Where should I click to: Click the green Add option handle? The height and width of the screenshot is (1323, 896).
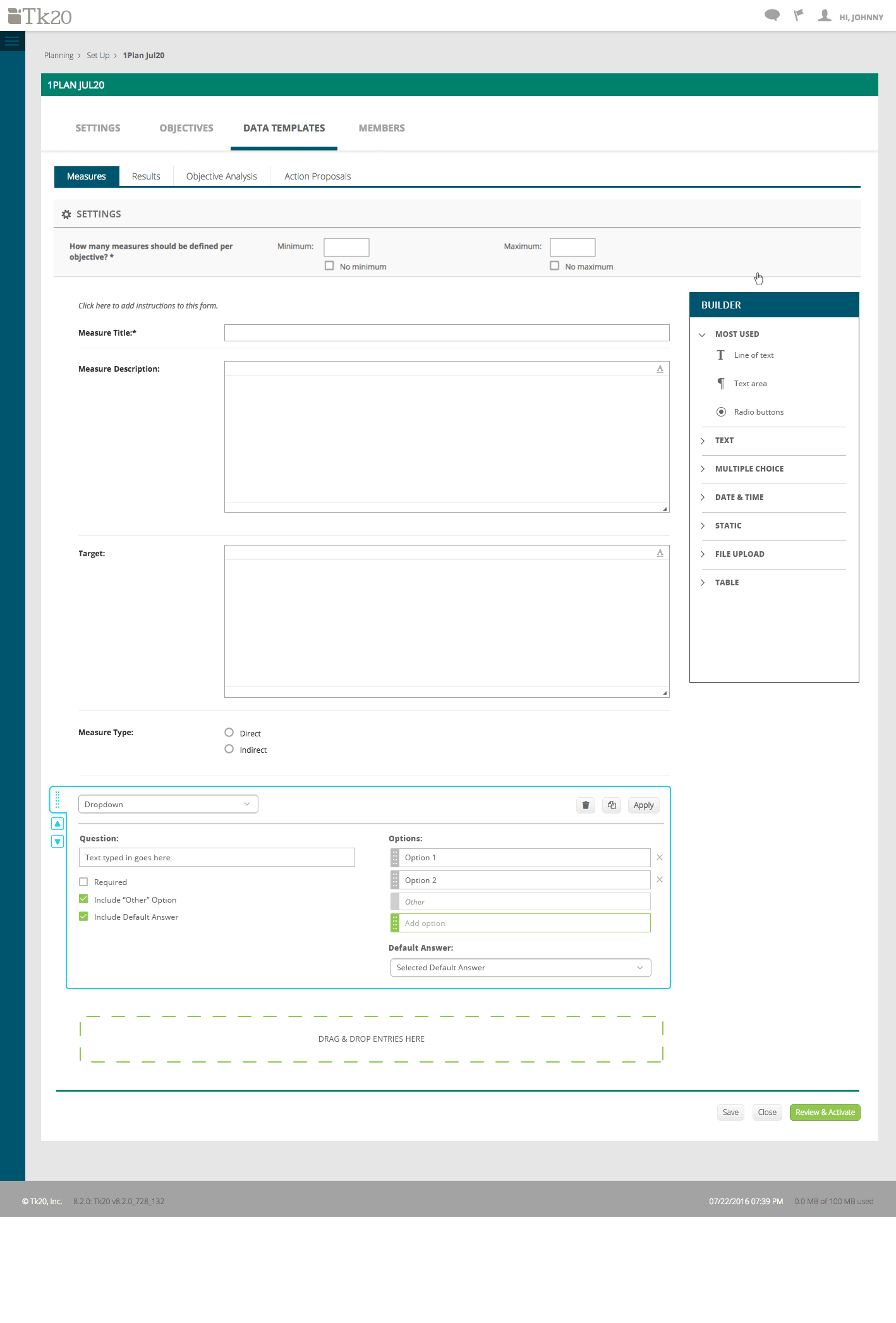tap(395, 923)
